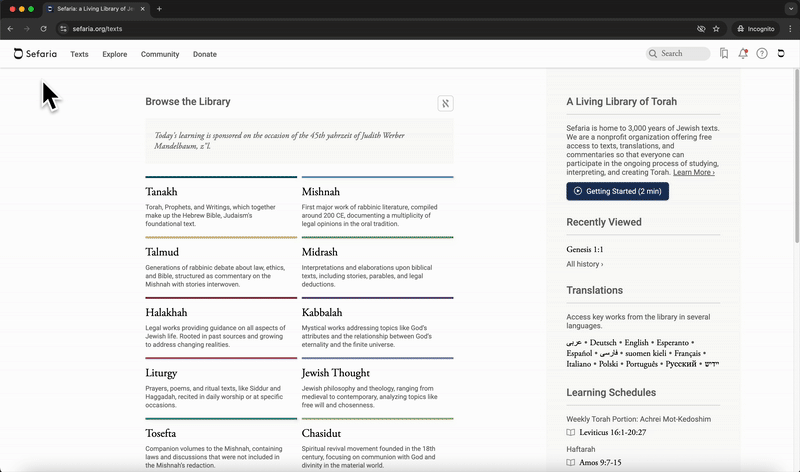The image size is (800, 472).
Task: Go to the Community menu item
Action: coord(160,54)
